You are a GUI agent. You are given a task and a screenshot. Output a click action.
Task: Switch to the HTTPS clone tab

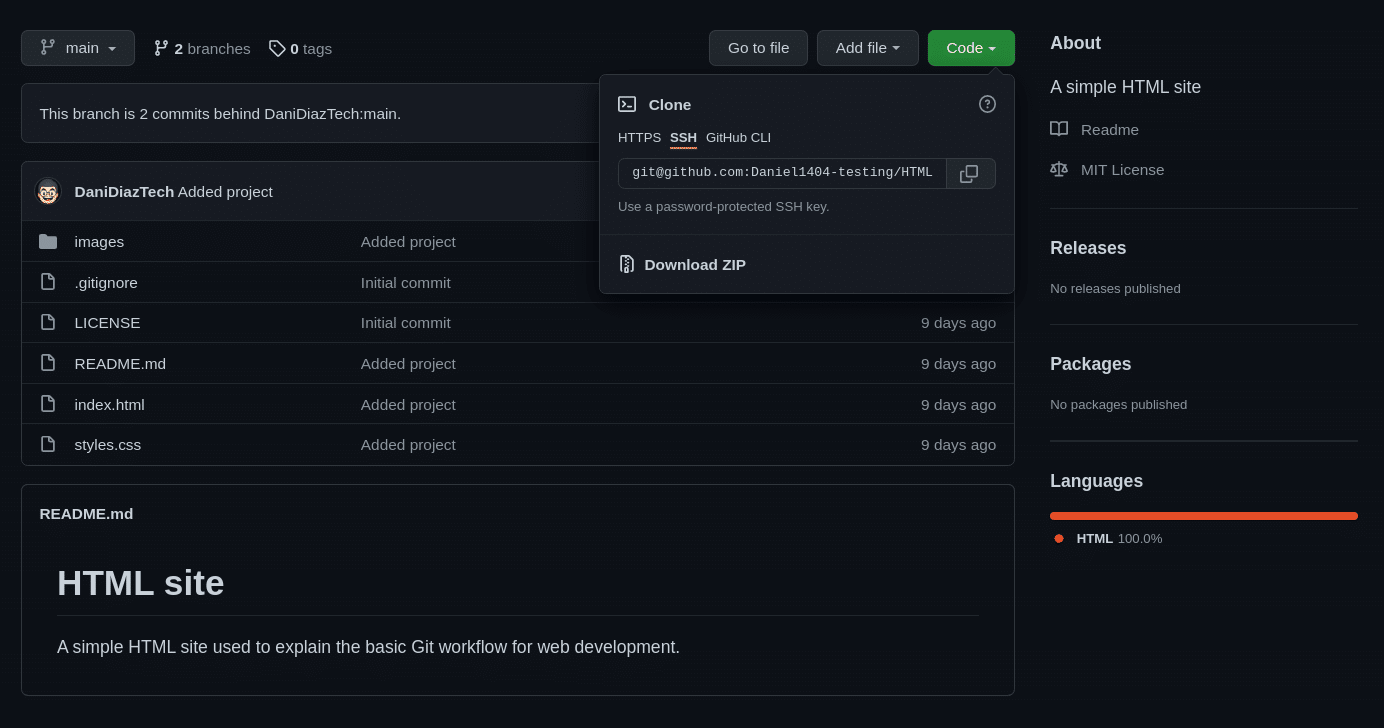[639, 138]
